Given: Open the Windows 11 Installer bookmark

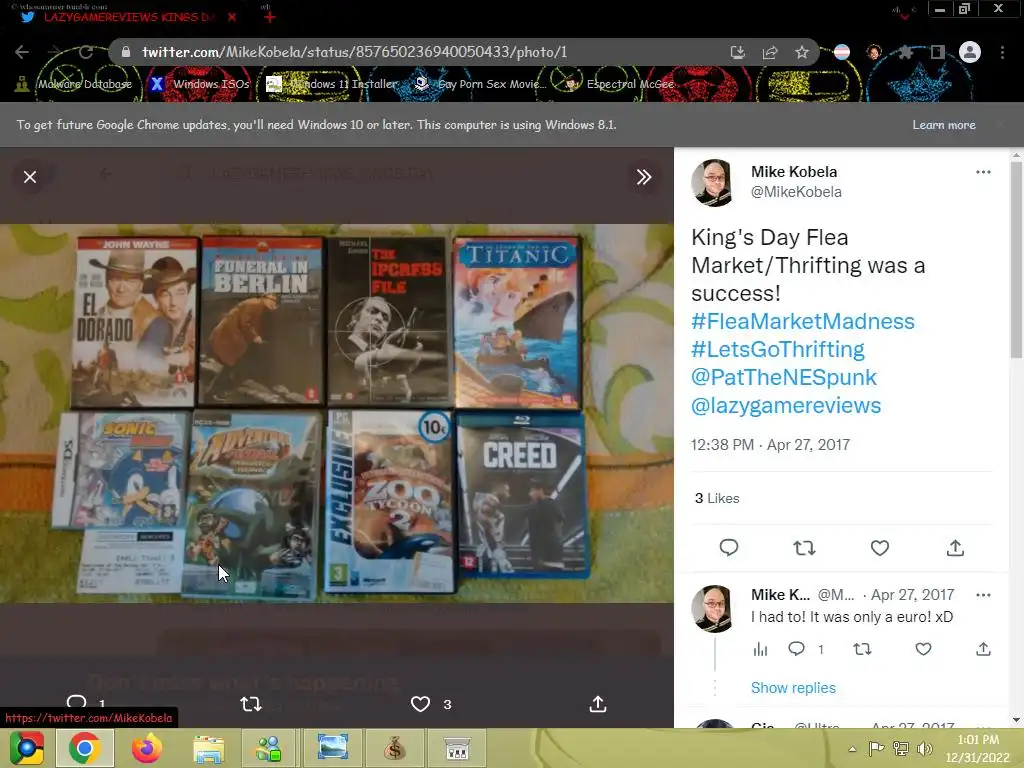Looking at the screenshot, I should point(332,84).
